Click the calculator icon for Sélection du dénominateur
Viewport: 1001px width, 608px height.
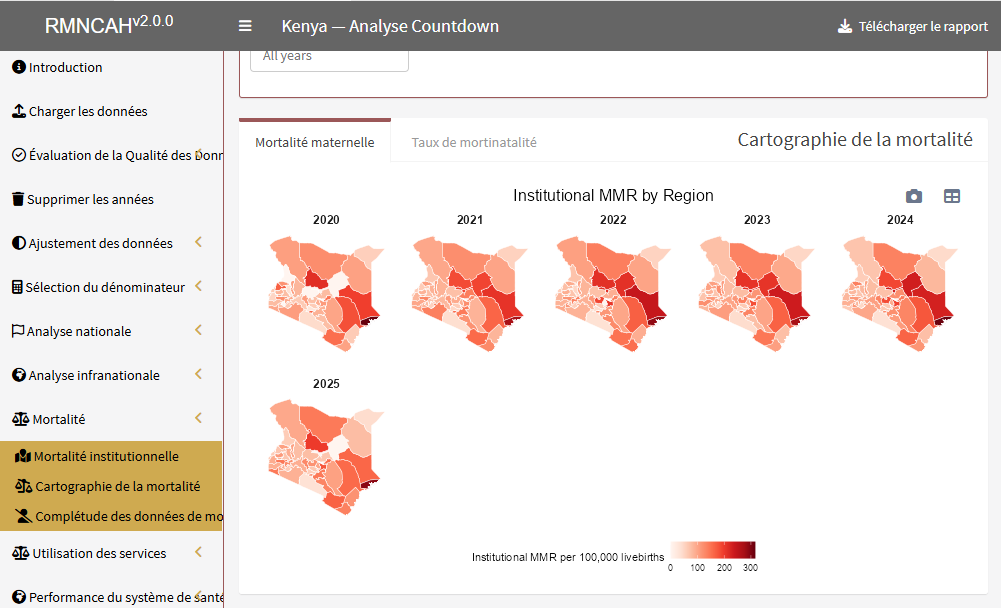pyautogui.click(x=17, y=287)
